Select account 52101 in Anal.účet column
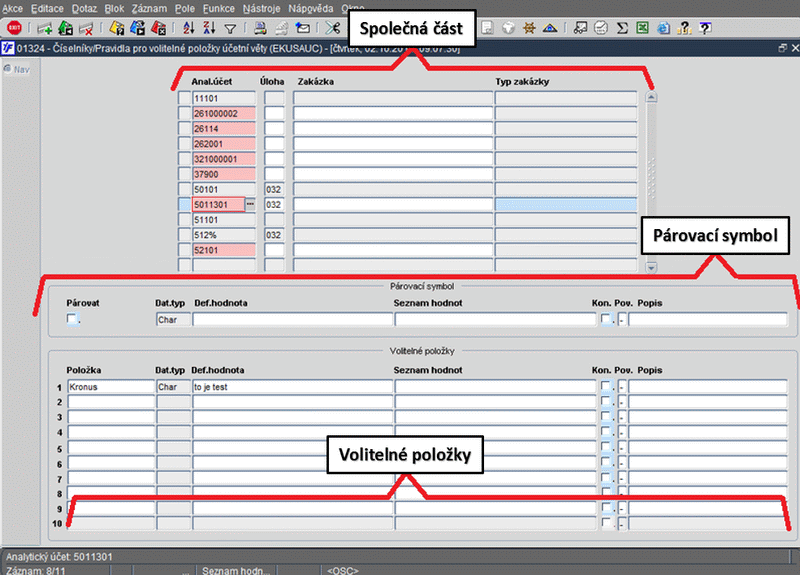 coord(224,250)
